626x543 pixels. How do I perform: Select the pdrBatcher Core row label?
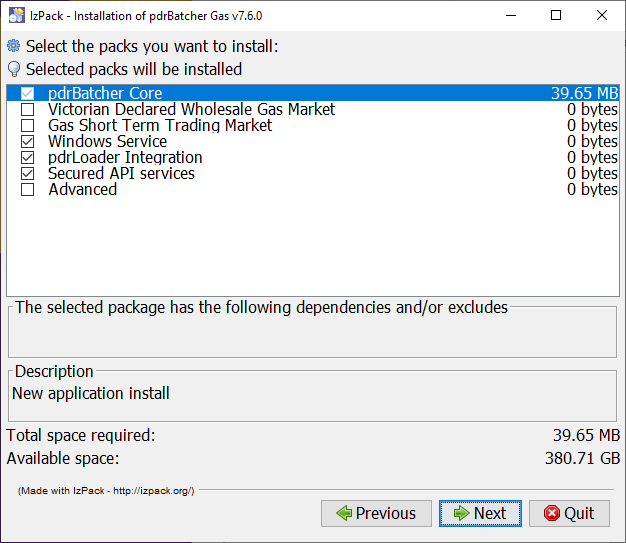[x=105, y=93]
